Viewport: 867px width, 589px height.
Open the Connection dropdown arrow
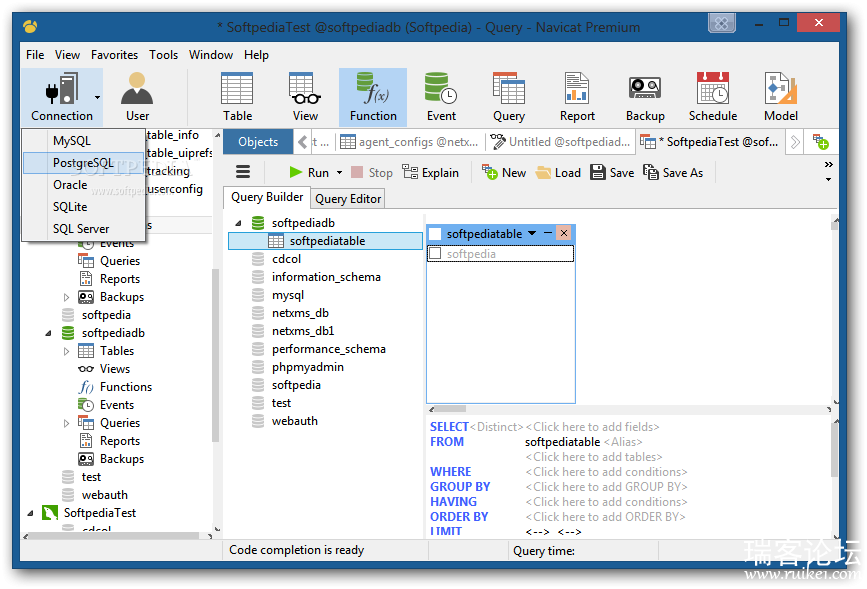click(x=97, y=97)
